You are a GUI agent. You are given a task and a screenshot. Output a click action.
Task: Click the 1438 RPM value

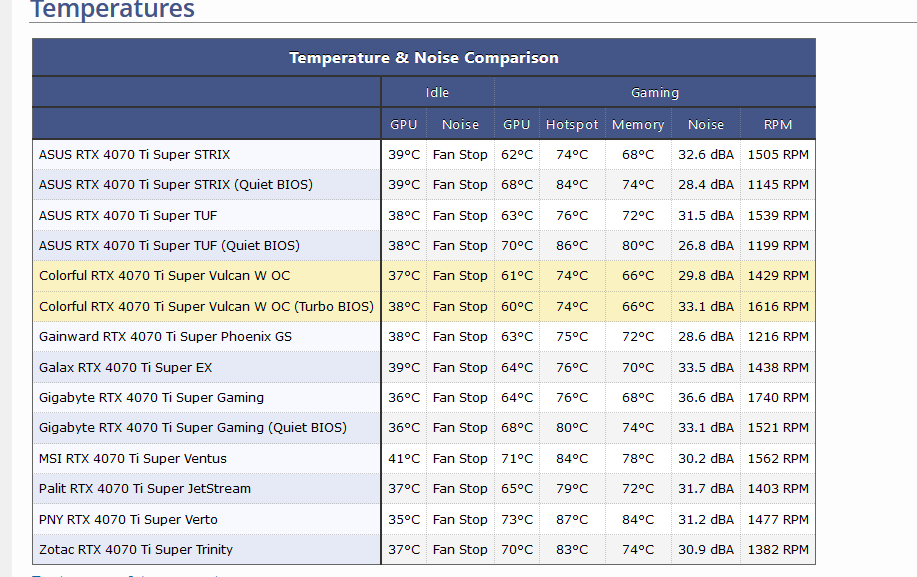tap(778, 368)
